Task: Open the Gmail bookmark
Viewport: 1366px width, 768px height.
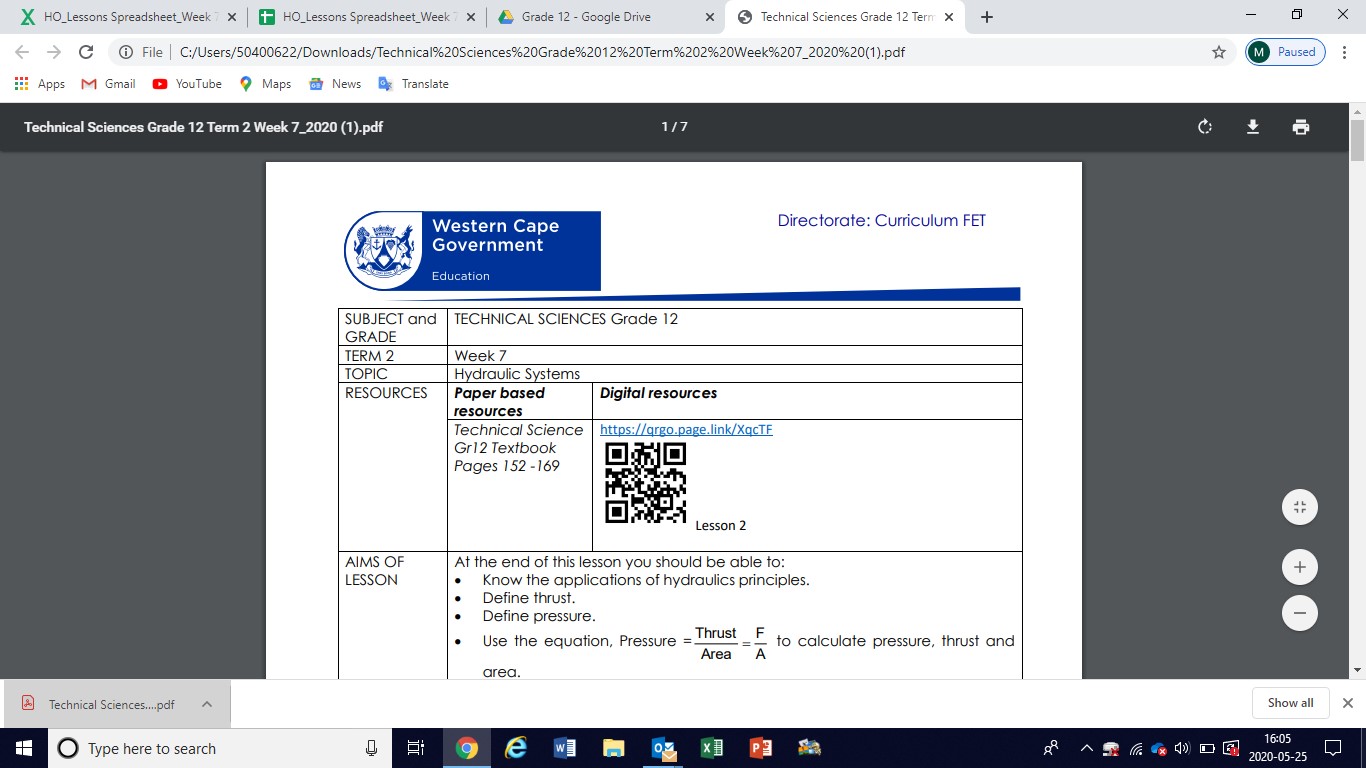Action: coord(108,84)
